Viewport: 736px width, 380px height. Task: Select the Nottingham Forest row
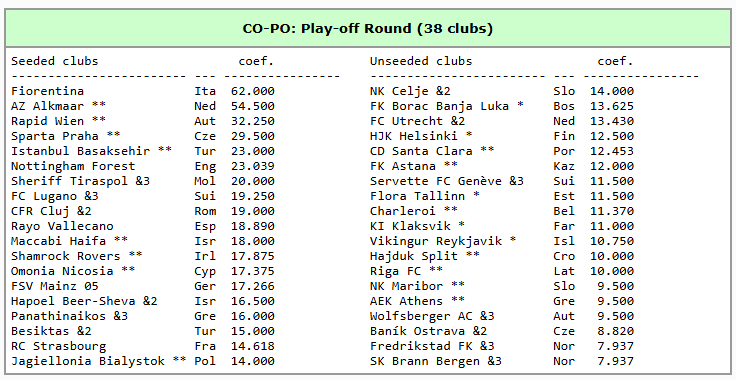pyautogui.click(x=143, y=166)
